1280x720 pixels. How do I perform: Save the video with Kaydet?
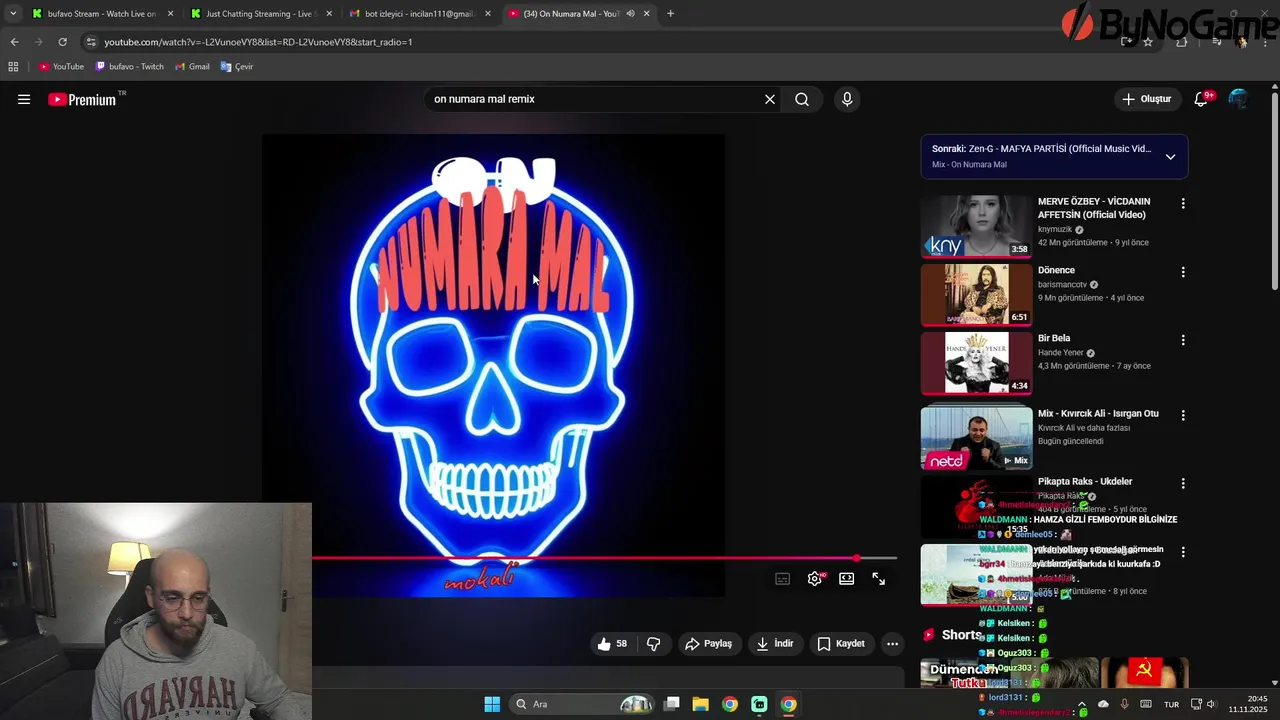(841, 644)
